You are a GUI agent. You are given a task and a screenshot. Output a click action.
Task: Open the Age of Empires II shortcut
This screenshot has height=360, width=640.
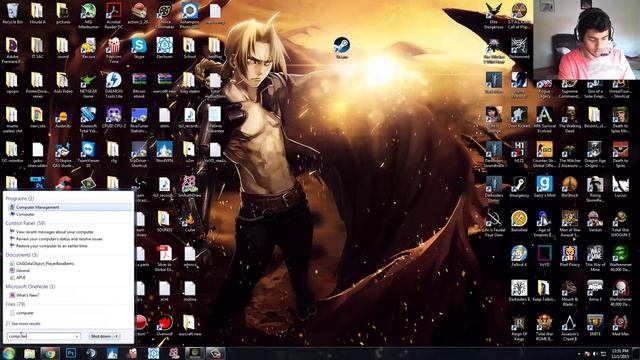(x=544, y=224)
